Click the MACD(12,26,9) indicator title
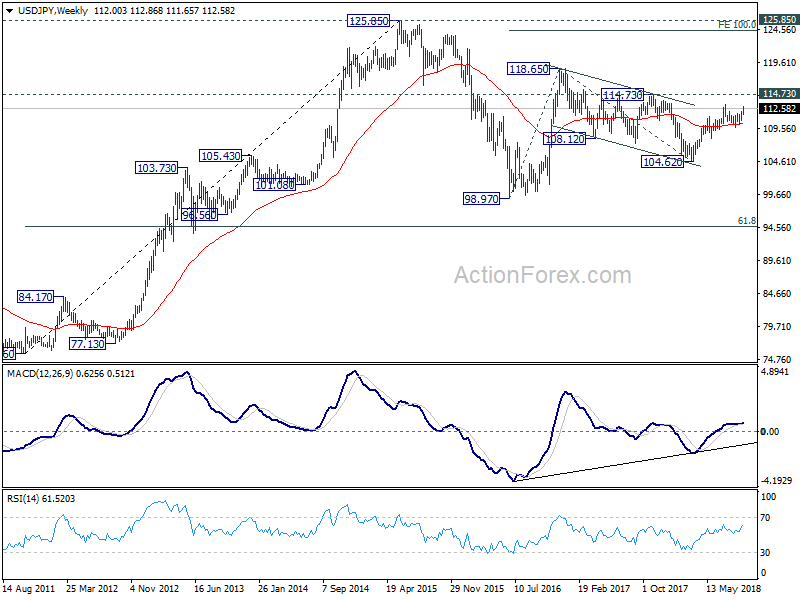 click(41, 374)
